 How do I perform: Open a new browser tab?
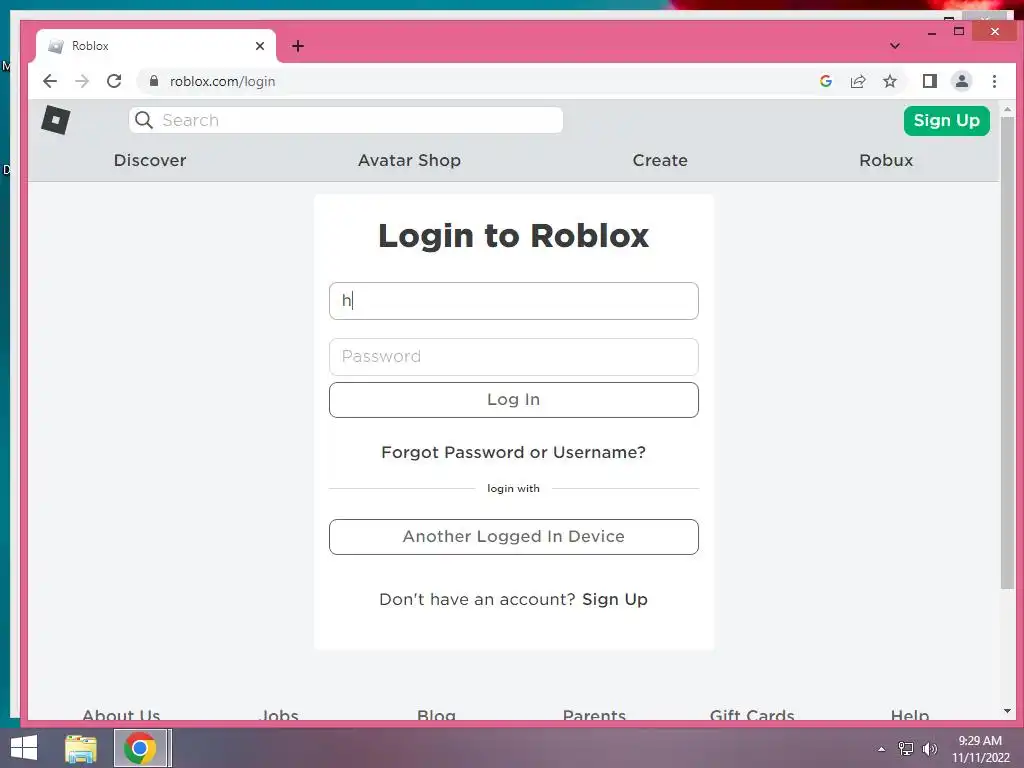click(298, 46)
